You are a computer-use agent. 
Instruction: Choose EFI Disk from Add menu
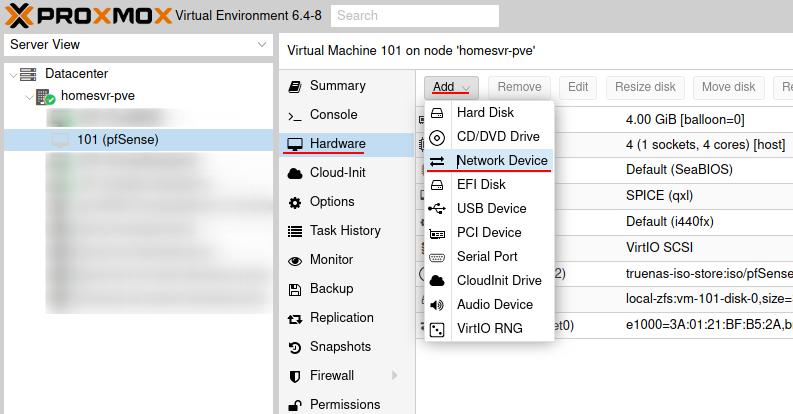coord(489,185)
